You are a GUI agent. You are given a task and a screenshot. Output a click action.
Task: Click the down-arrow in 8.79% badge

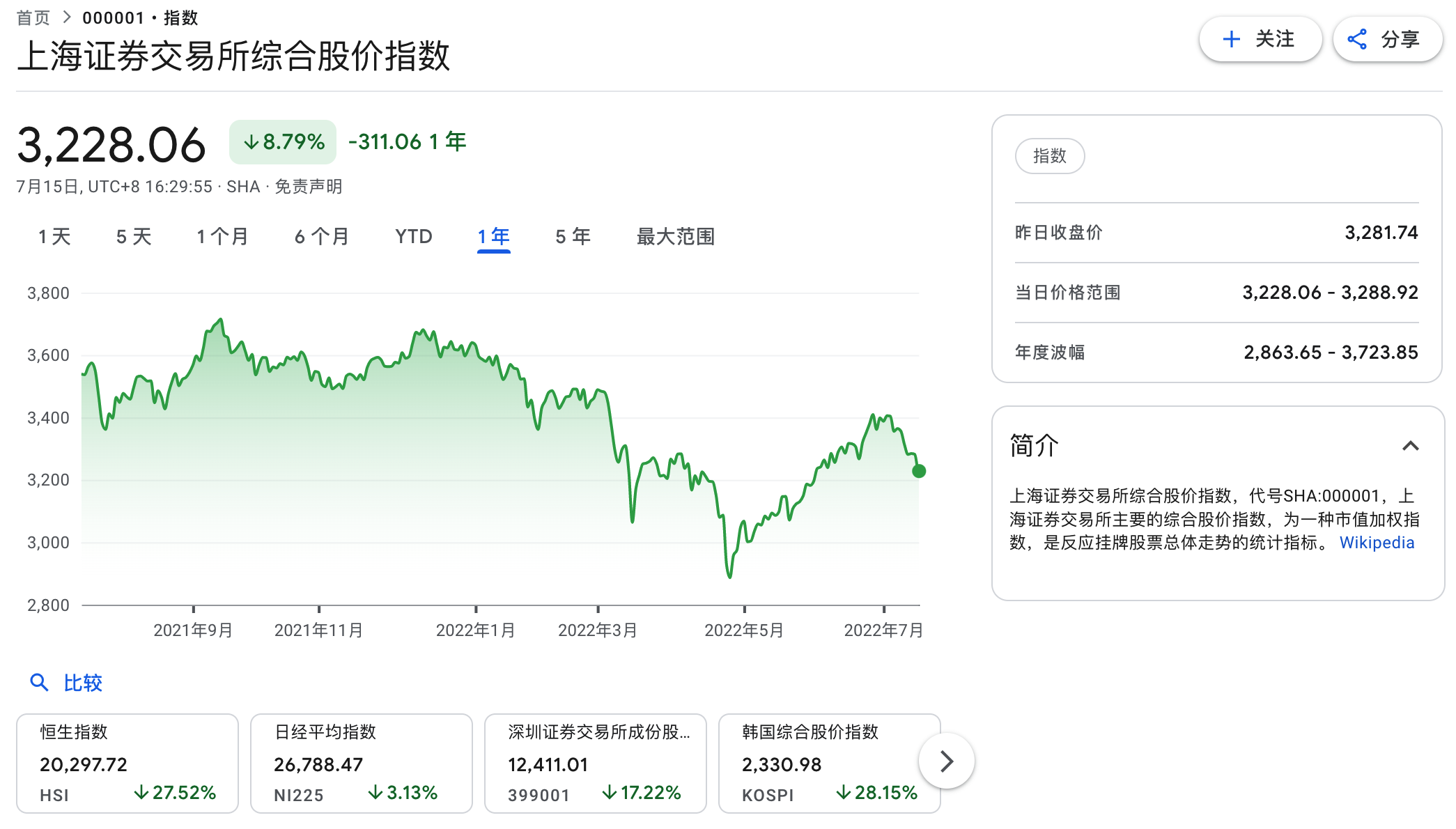251,142
